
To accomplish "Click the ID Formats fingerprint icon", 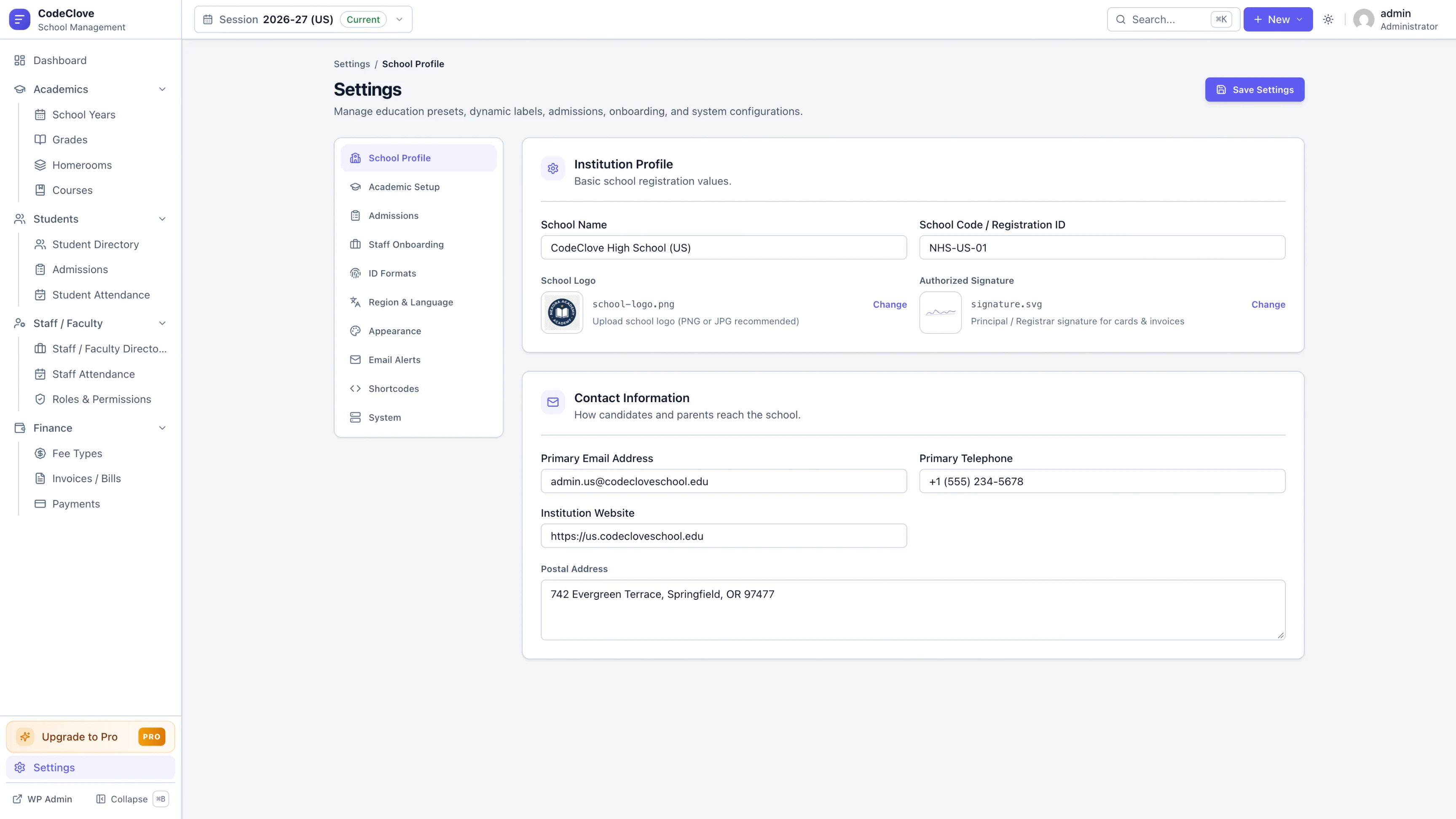I will pyautogui.click(x=355, y=273).
